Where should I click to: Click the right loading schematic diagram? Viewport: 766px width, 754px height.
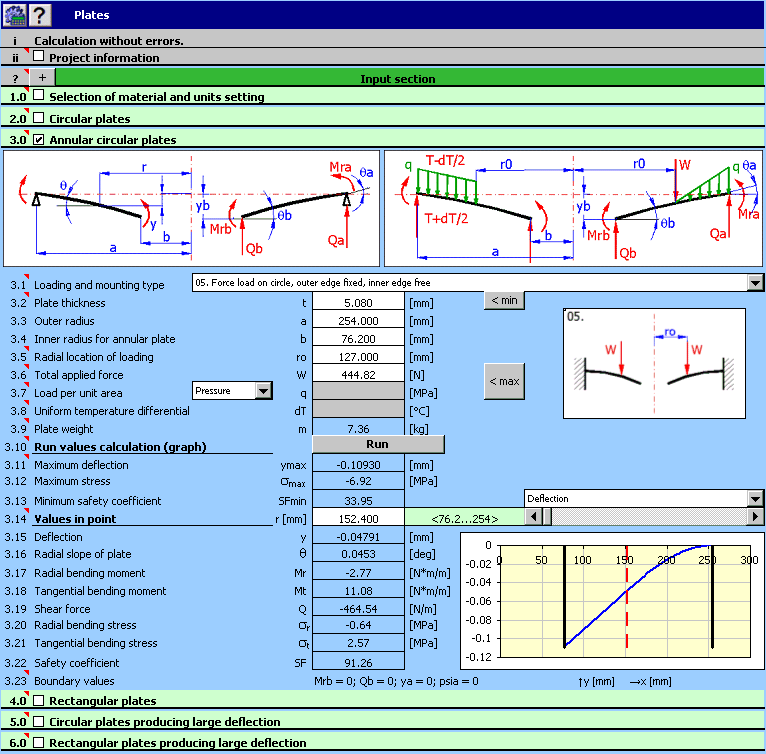574,208
